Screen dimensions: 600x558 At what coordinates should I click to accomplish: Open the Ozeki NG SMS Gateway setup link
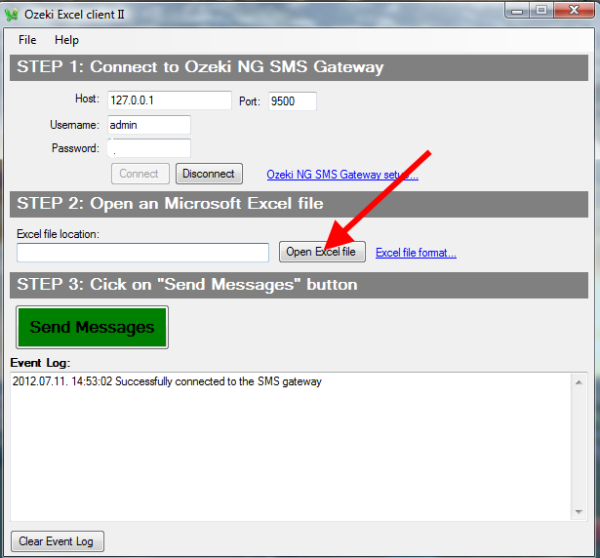[342, 175]
